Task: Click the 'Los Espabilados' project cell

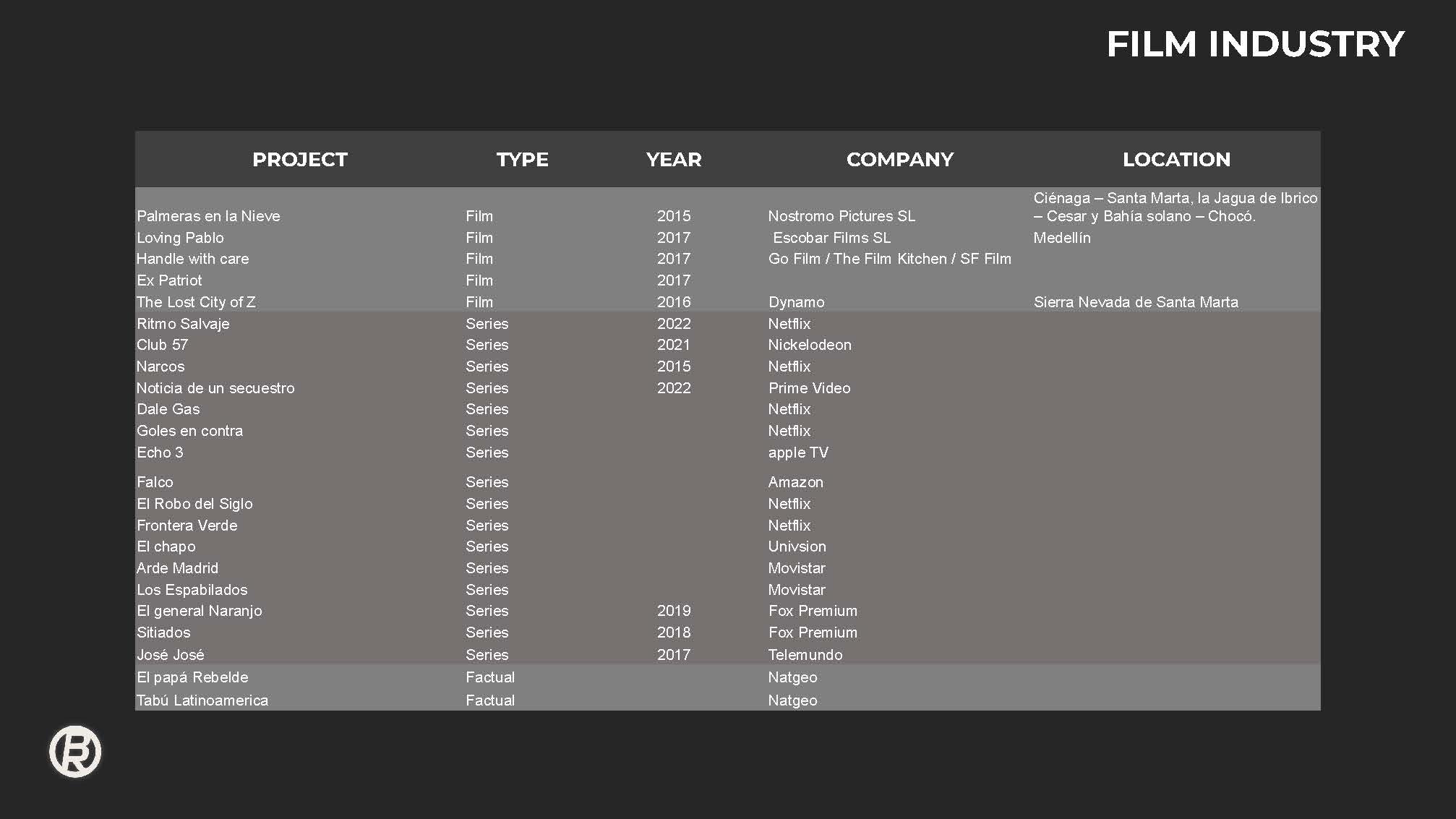Action: point(192,590)
